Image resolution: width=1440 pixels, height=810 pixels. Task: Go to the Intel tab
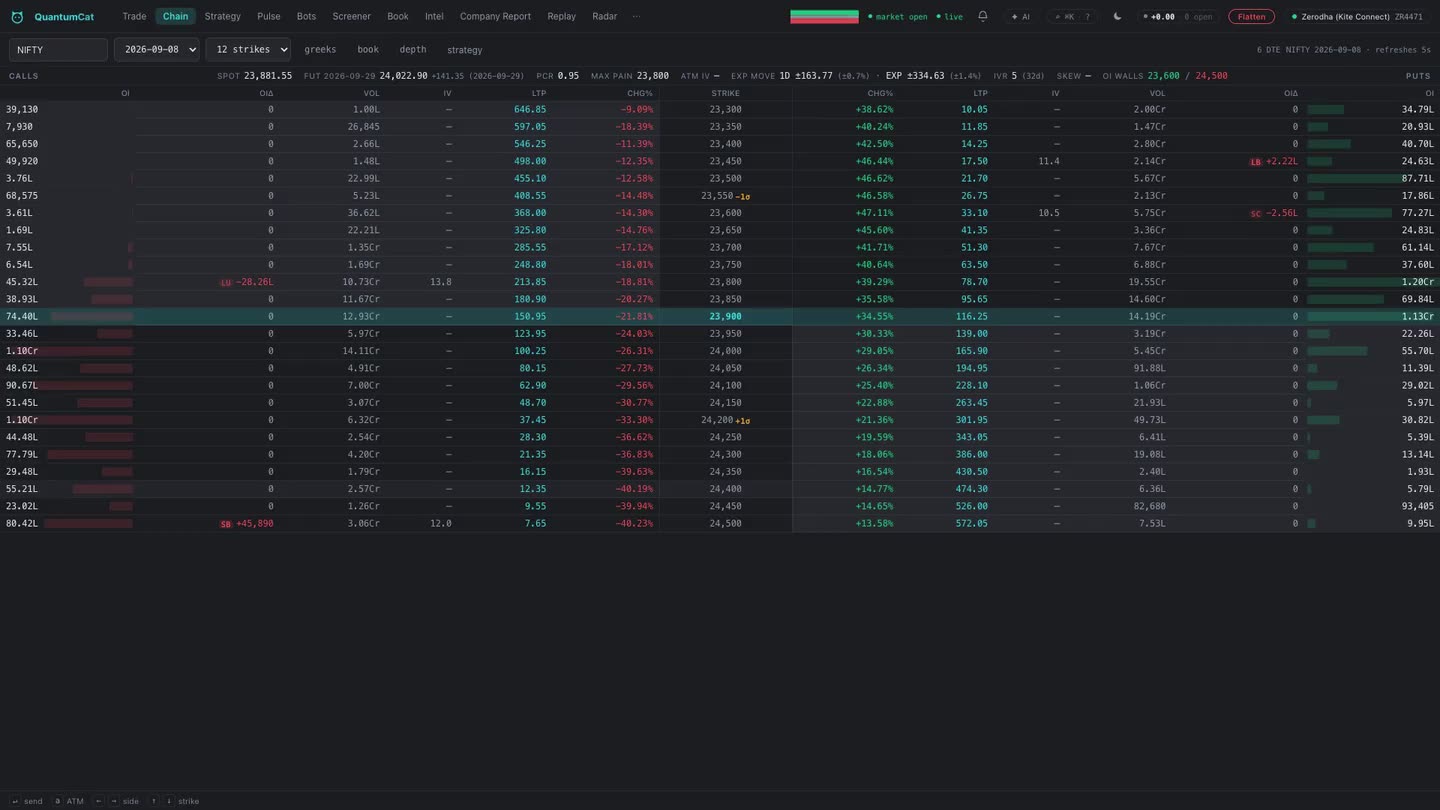coord(434,16)
